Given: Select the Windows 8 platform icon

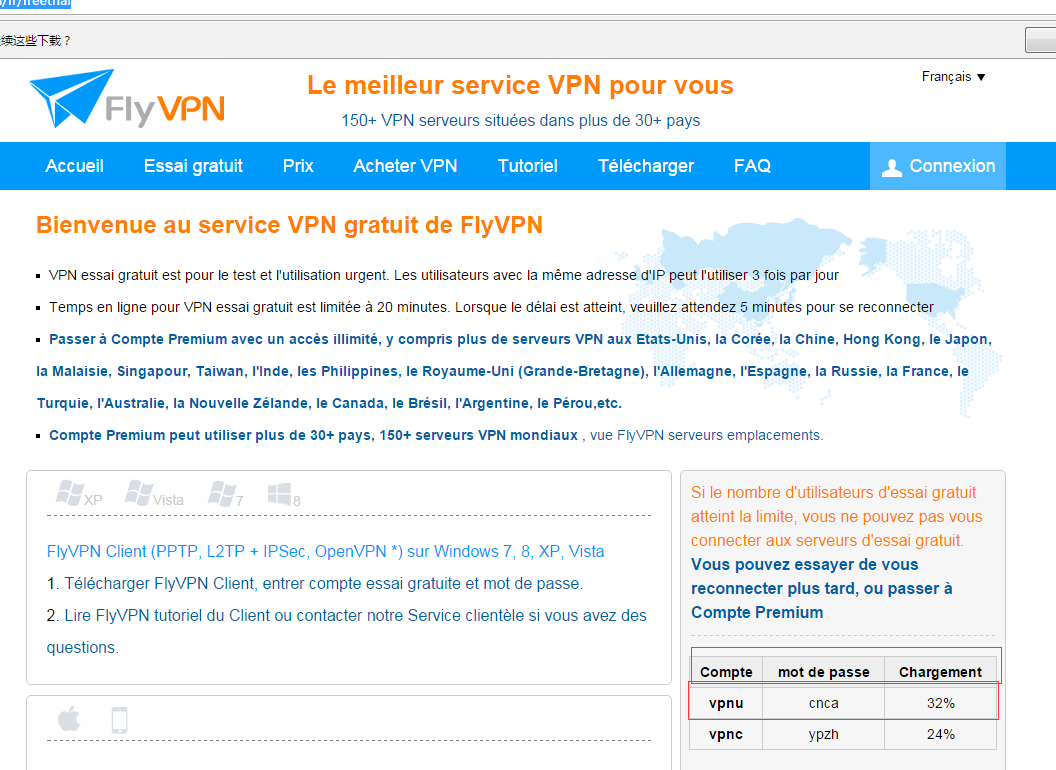Looking at the screenshot, I should coord(284,495).
